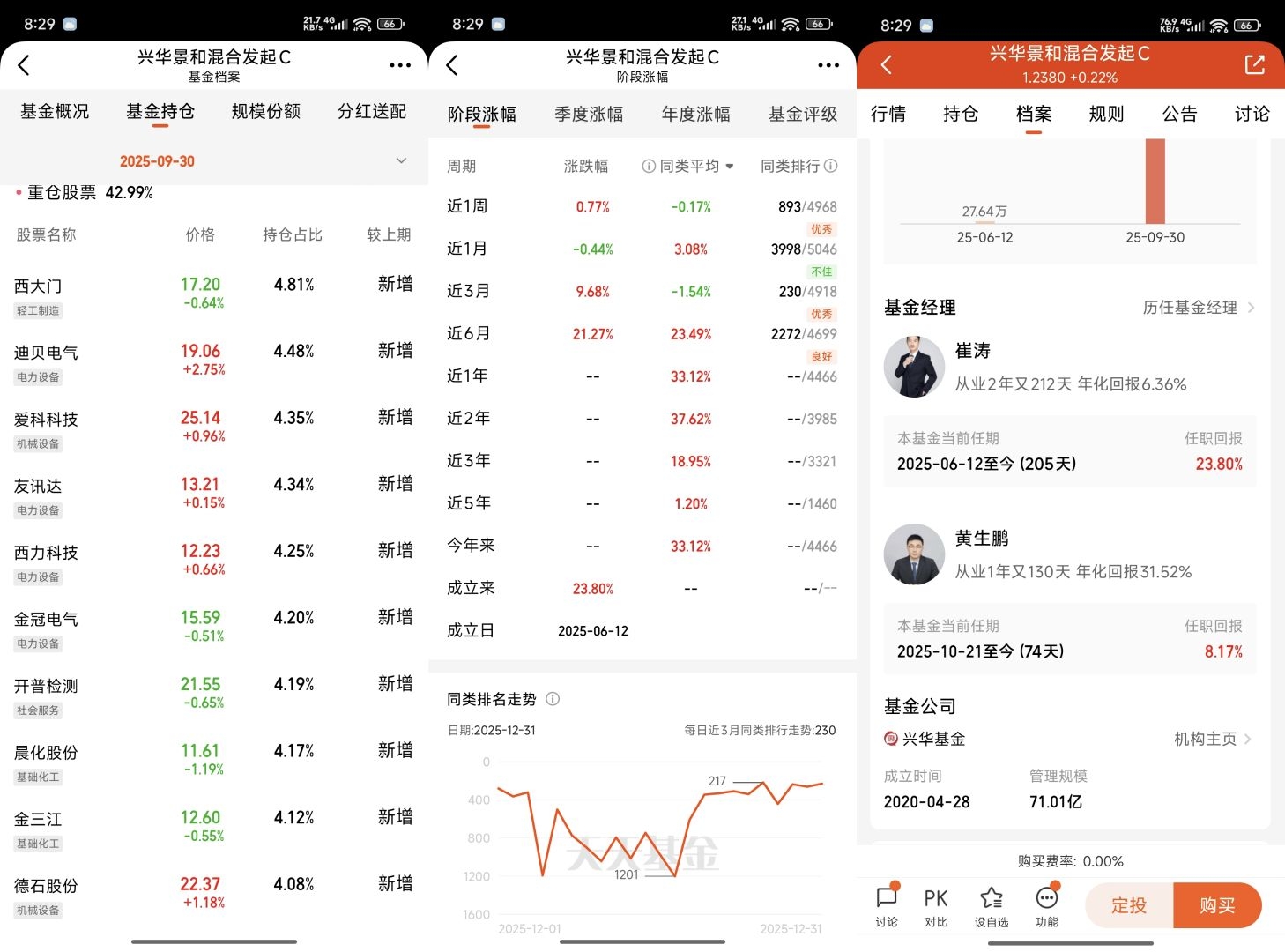Switch to 年度涨幅 tab
The height and width of the screenshot is (952, 1285).
696,115
